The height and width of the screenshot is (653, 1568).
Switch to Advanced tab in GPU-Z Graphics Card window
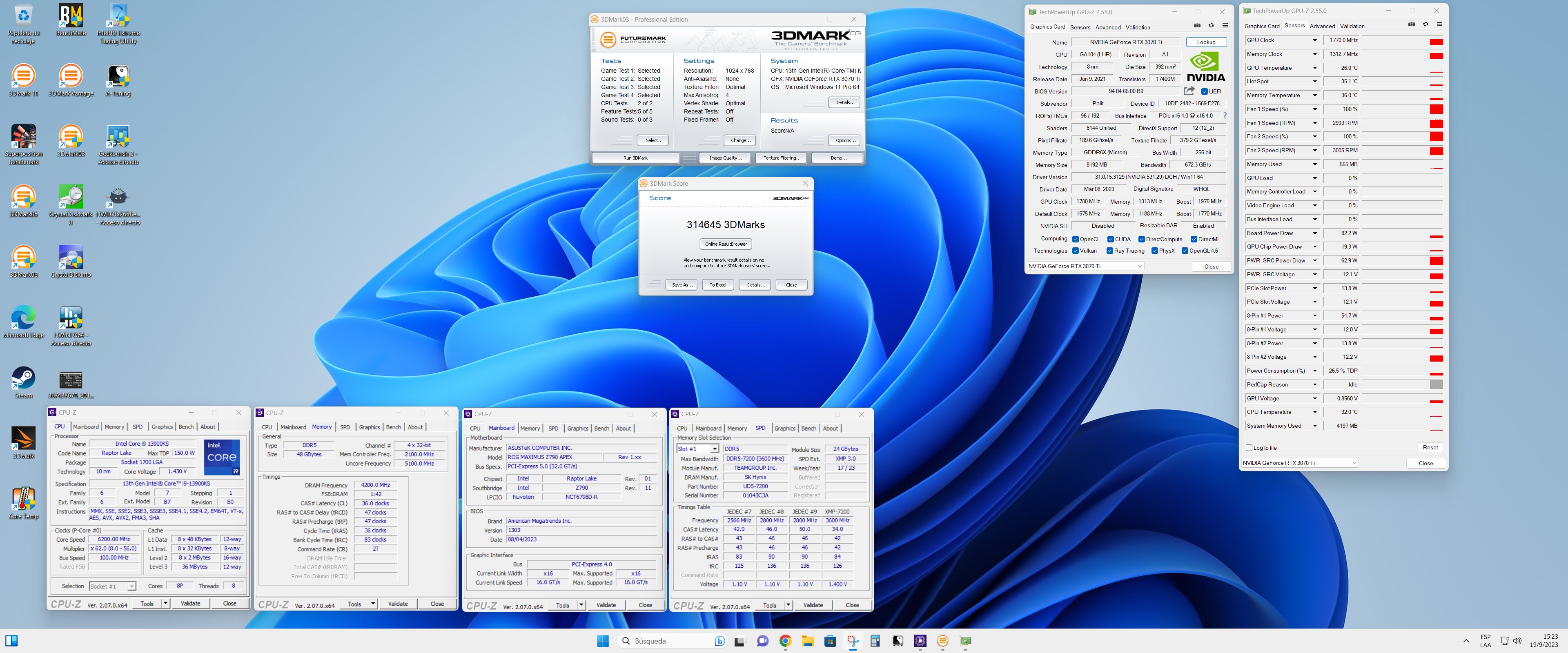coord(1107,27)
